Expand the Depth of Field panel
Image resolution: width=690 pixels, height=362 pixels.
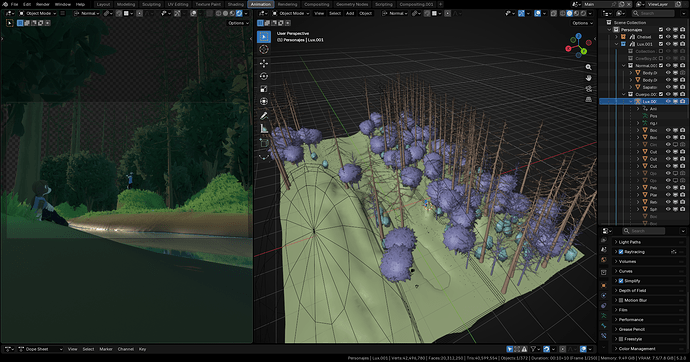click(x=649, y=291)
